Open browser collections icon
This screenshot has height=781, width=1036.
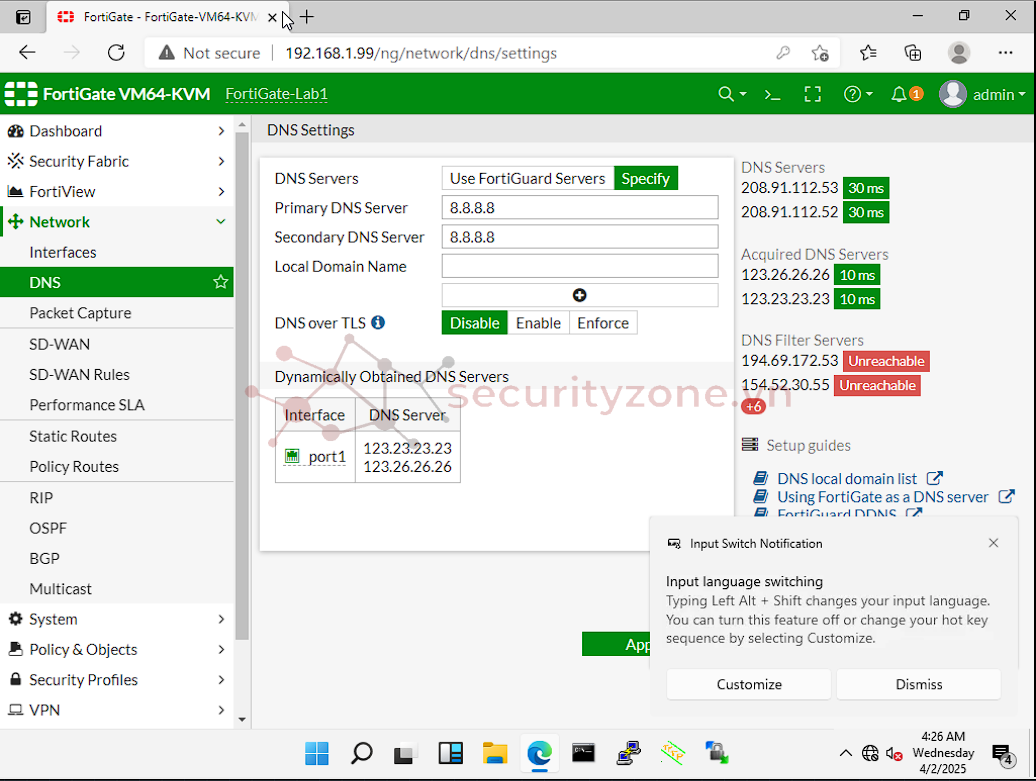click(913, 53)
